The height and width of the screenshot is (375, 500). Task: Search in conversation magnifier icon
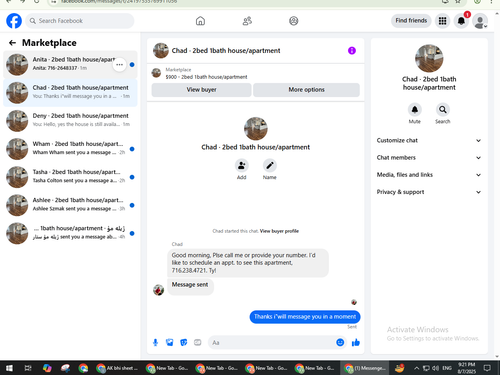(443, 109)
